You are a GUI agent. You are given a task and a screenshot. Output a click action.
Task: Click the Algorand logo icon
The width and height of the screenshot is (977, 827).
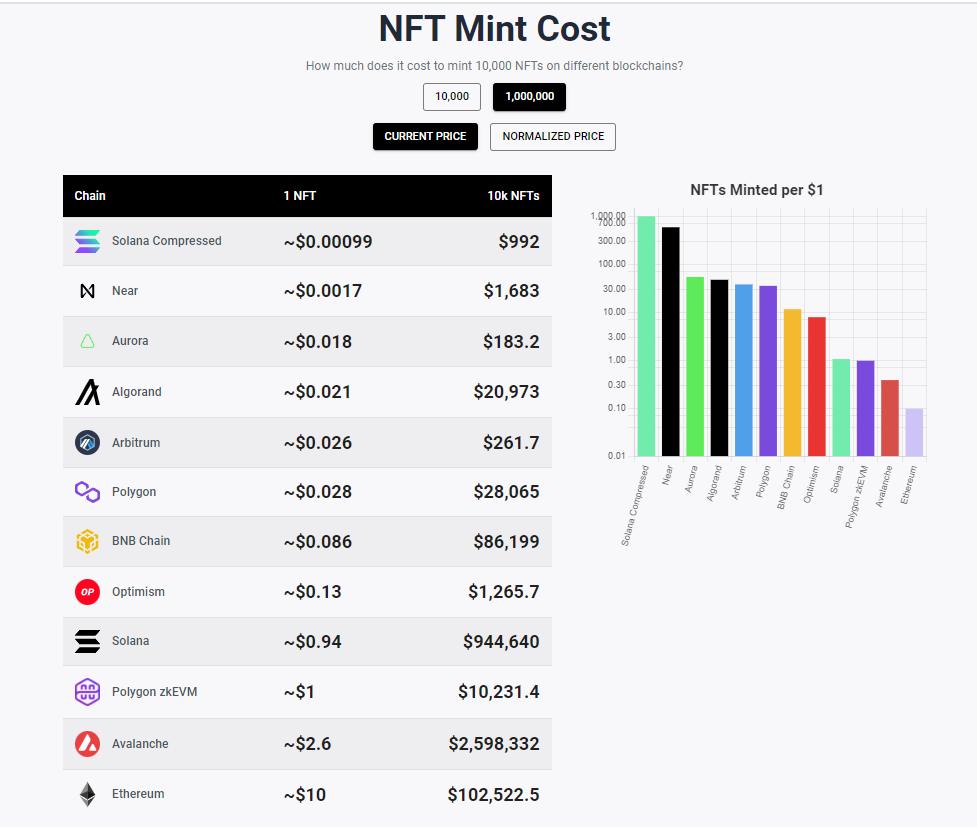[x=87, y=392]
